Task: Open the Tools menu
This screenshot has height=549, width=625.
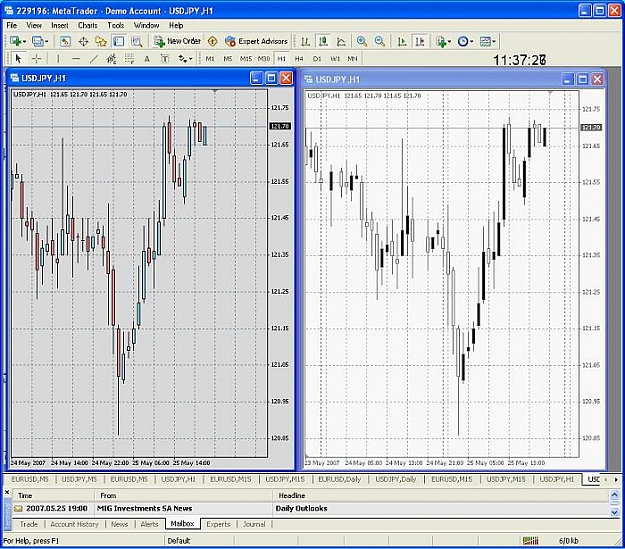Action: pyautogui.click(x=116, y=25)
